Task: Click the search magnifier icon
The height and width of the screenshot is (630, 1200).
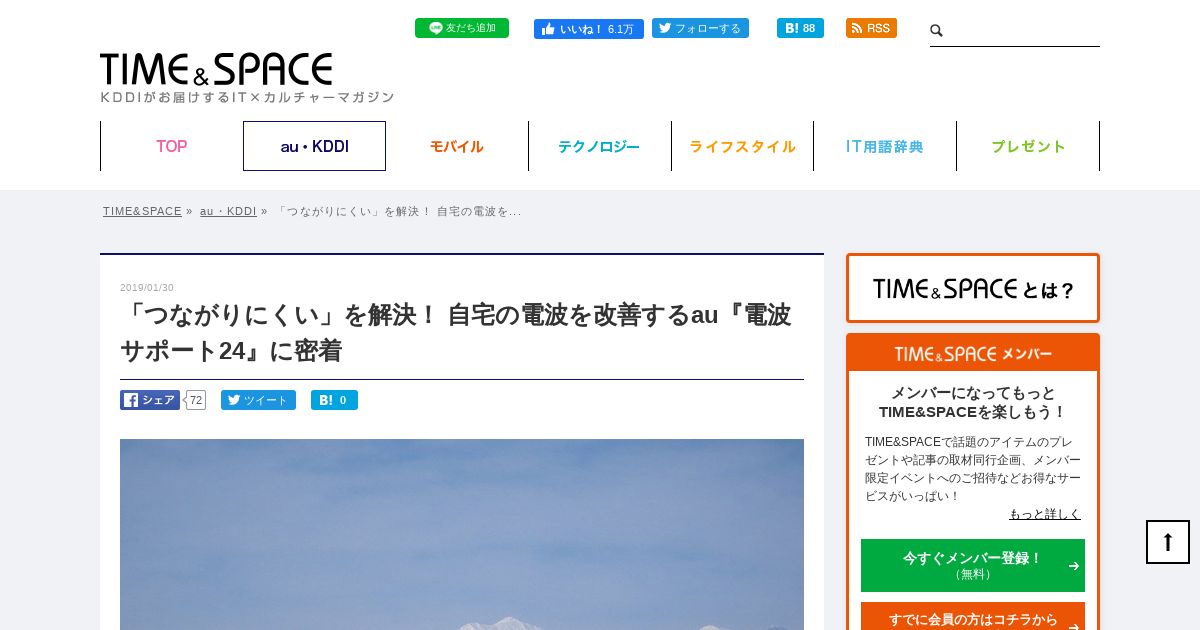Action: [x=937, y=31]
